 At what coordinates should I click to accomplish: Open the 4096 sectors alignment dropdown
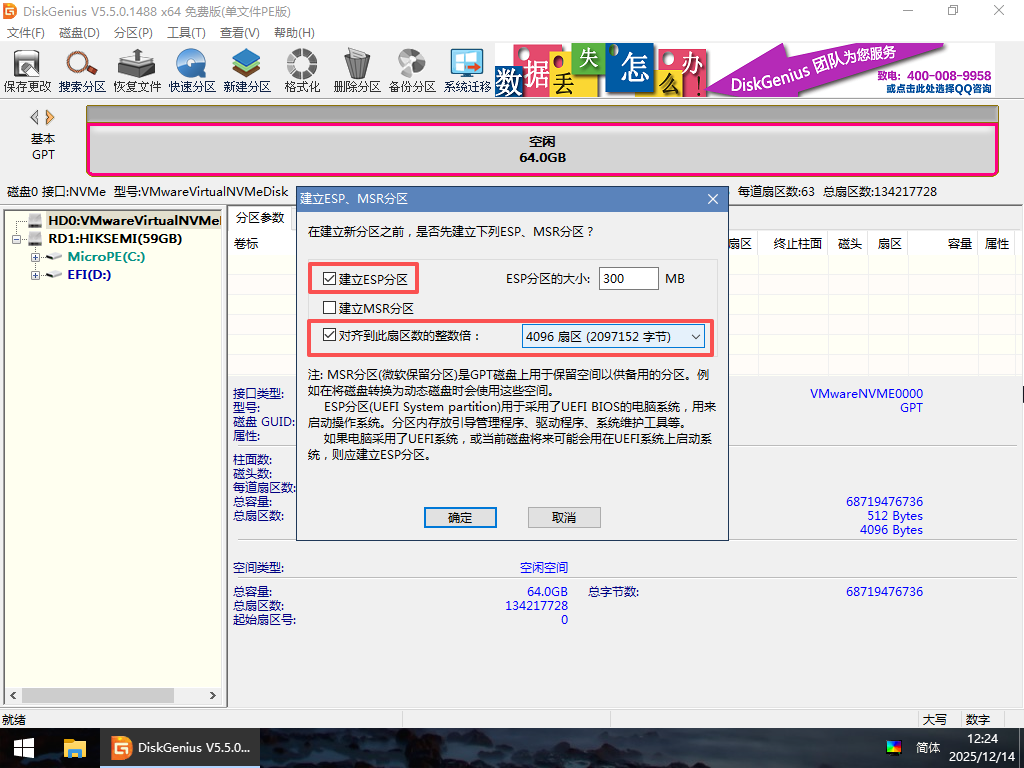pos(613,337)
